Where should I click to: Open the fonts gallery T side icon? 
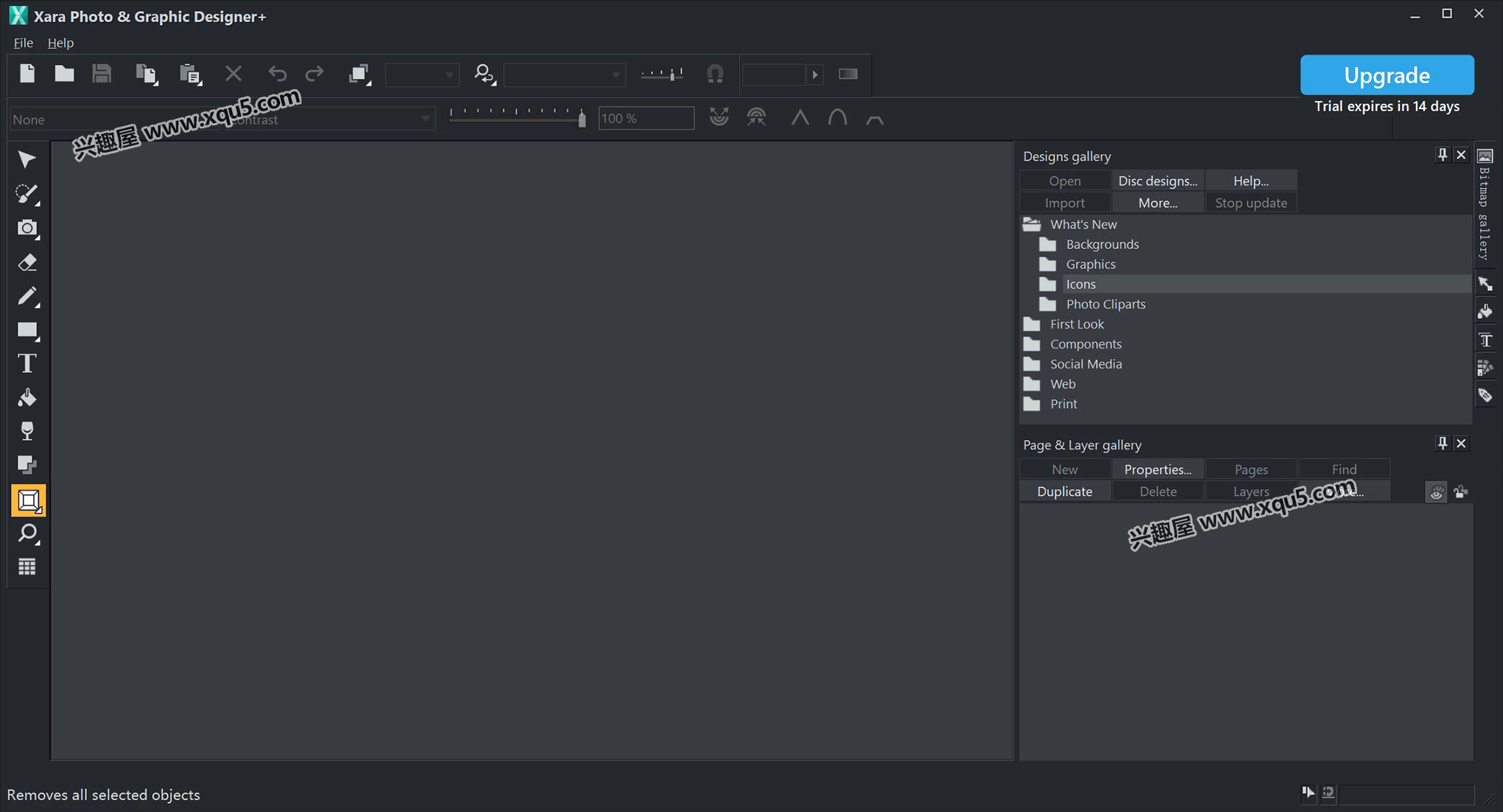1485,340
